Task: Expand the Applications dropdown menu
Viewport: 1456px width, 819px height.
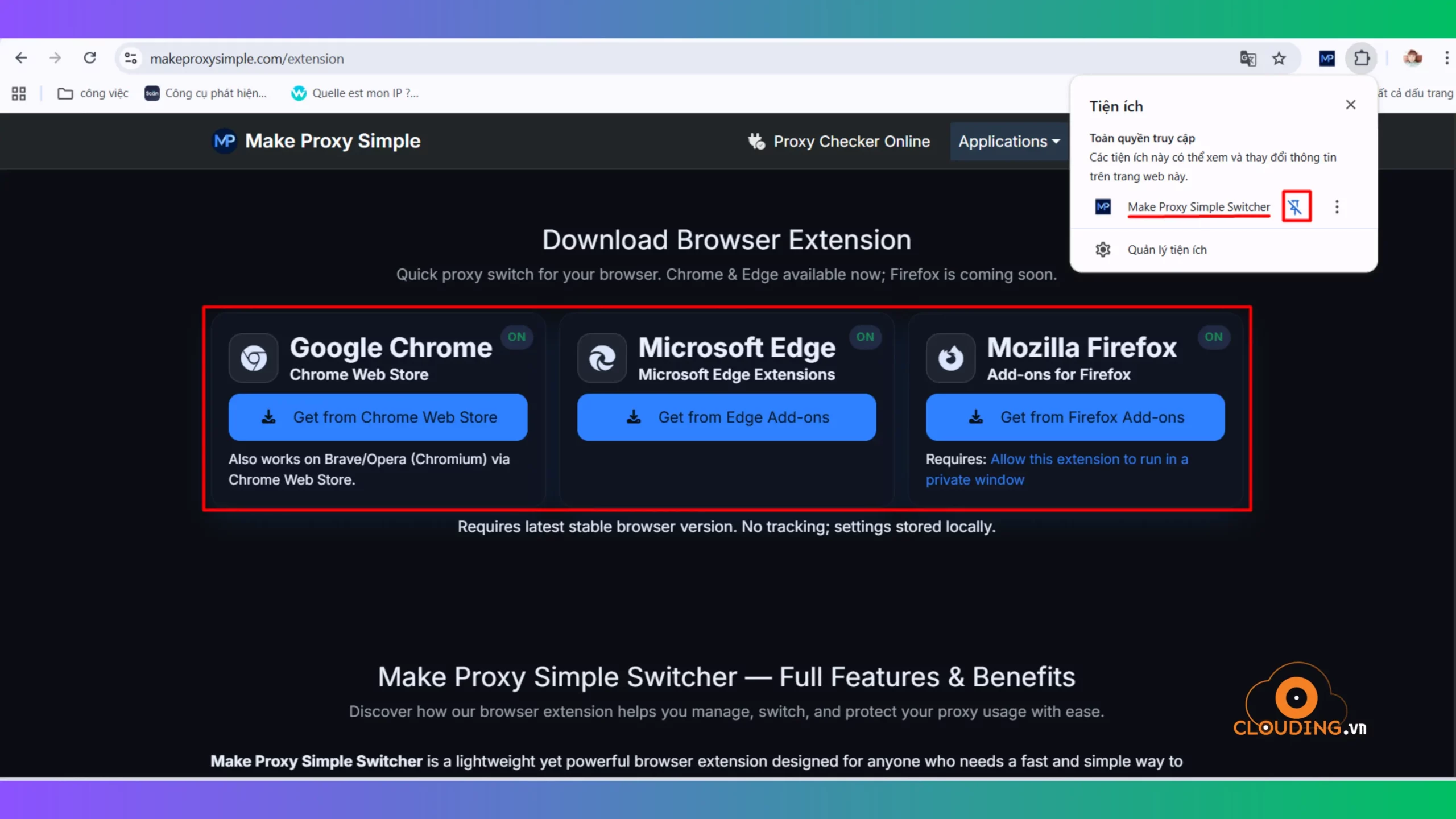Action: (x=1009, y=141)
